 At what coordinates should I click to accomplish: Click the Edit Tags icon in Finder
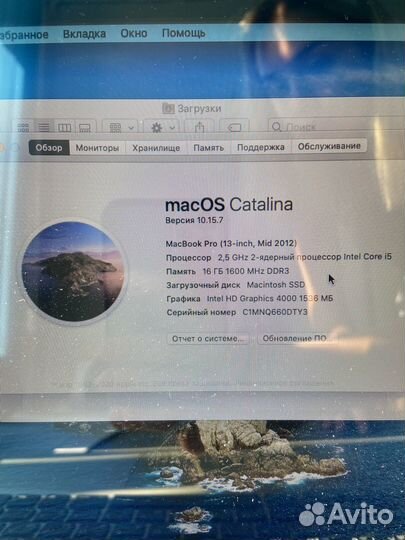(x=234, y=128)
